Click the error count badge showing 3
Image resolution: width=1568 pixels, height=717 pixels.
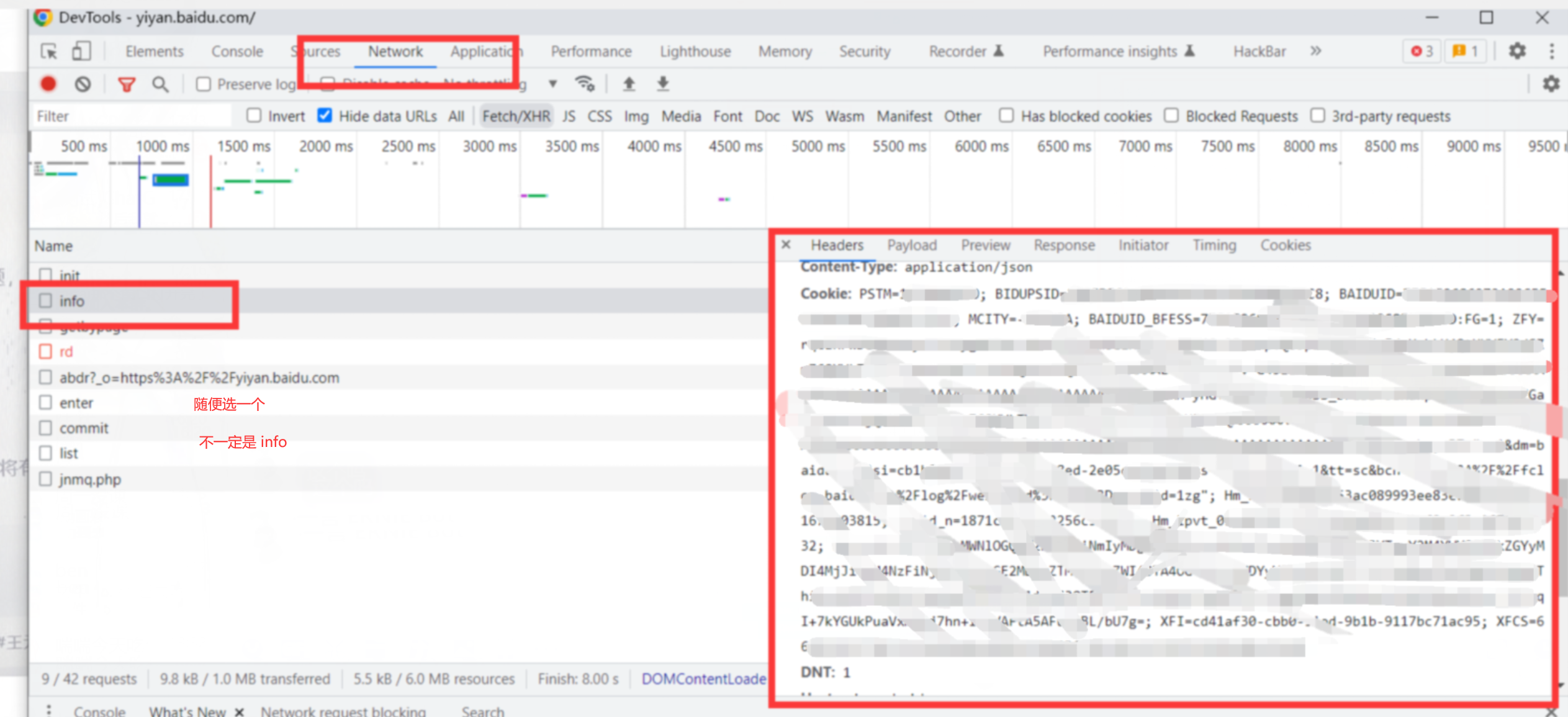coord(1422,51)
